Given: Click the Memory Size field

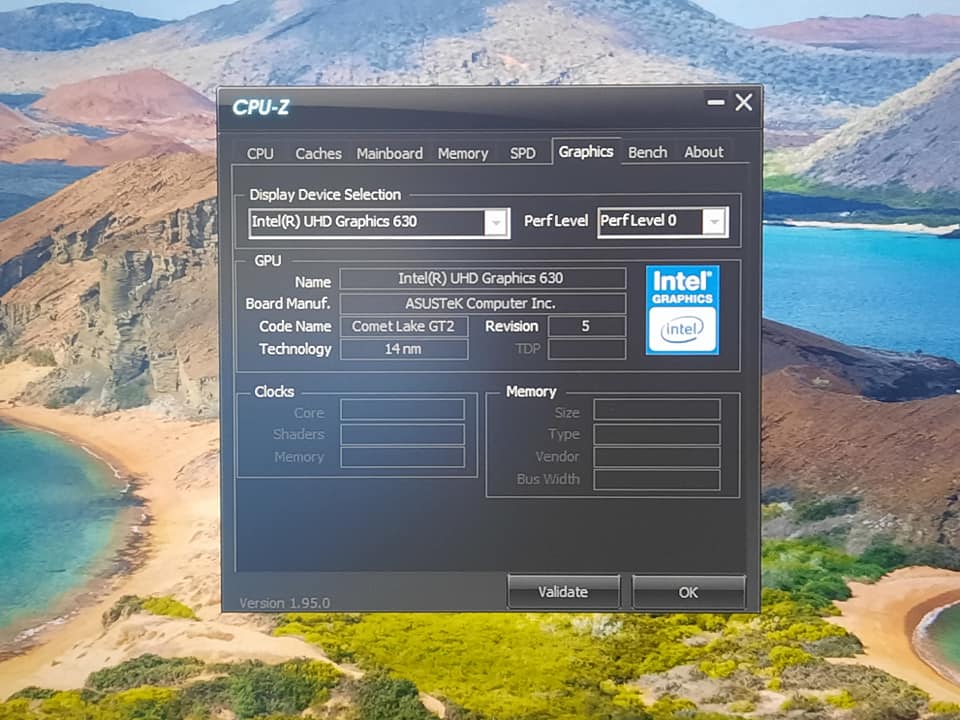Looking at the screenshot, I should coord(657,410).
